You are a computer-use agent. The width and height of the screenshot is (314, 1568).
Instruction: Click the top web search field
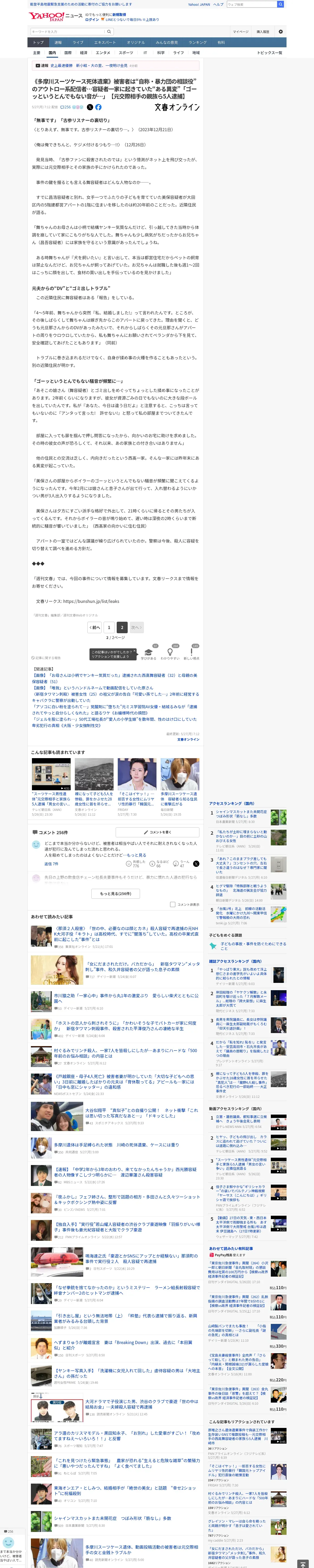251,4
